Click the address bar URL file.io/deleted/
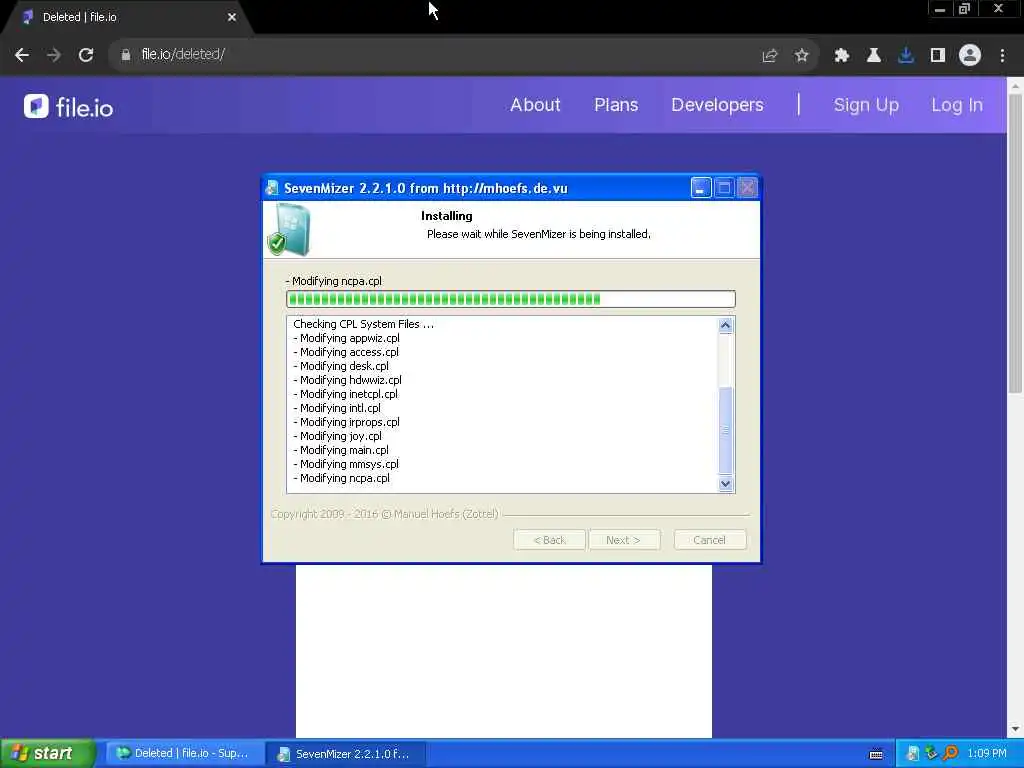 tap(183, 54)
